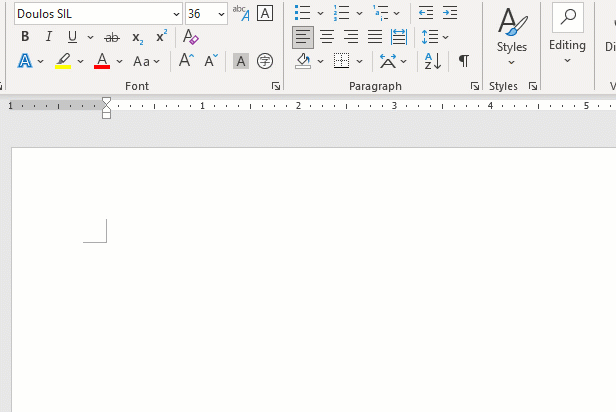Apply superscript to text

(x=161, y=37)
